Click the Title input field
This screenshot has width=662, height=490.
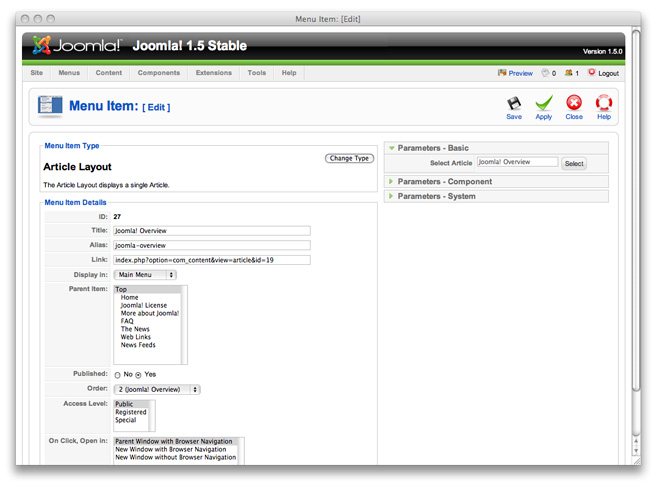[x=211, y=230]
